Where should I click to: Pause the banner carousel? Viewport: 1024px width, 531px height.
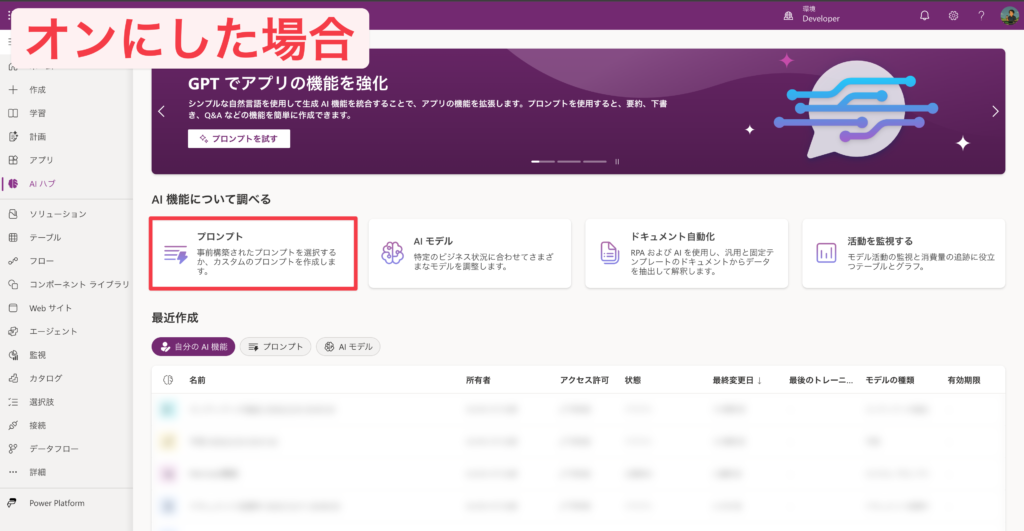[x=617, y=161]
